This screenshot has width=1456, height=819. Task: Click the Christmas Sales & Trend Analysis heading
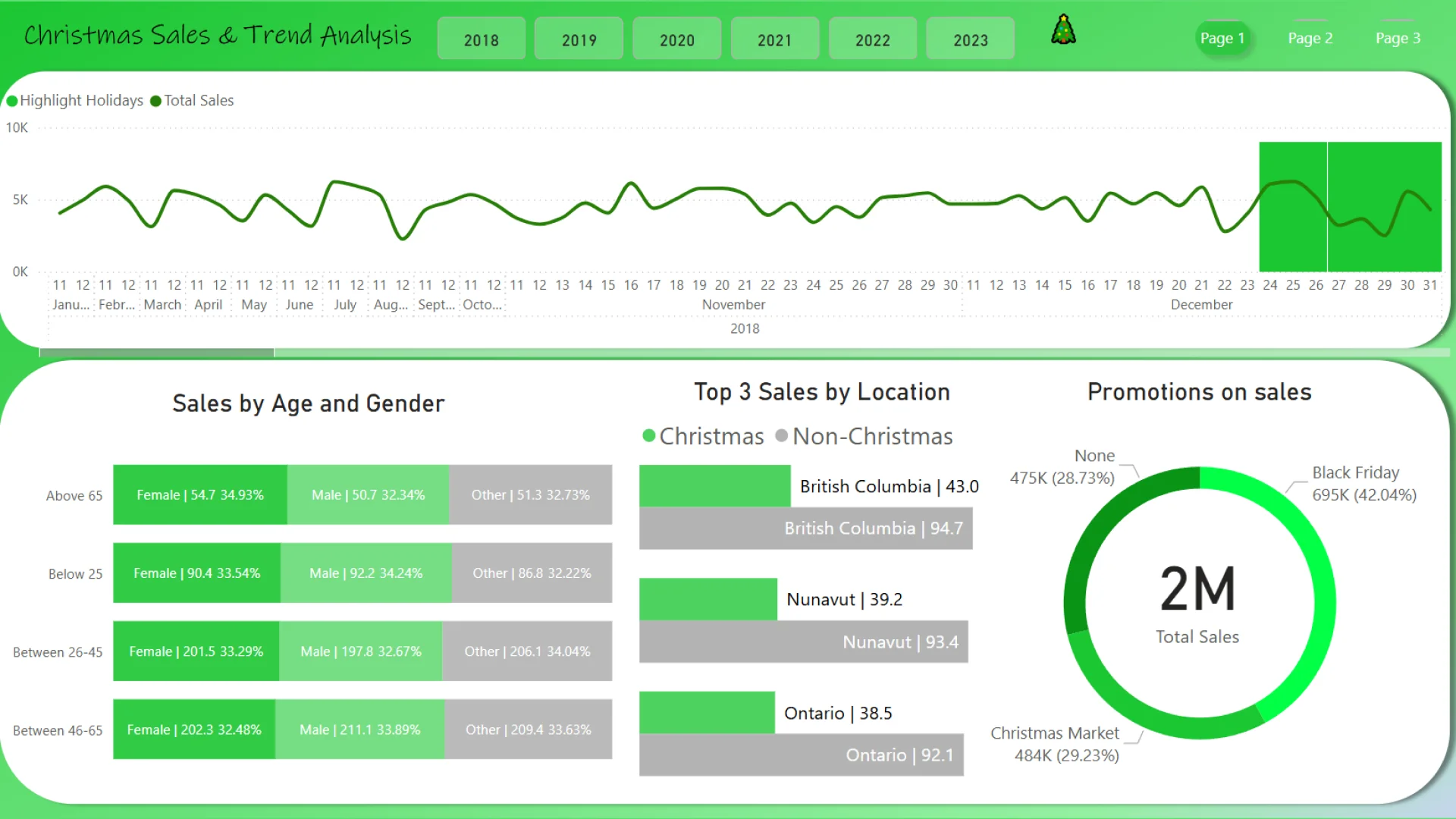(x=218, y=35)
